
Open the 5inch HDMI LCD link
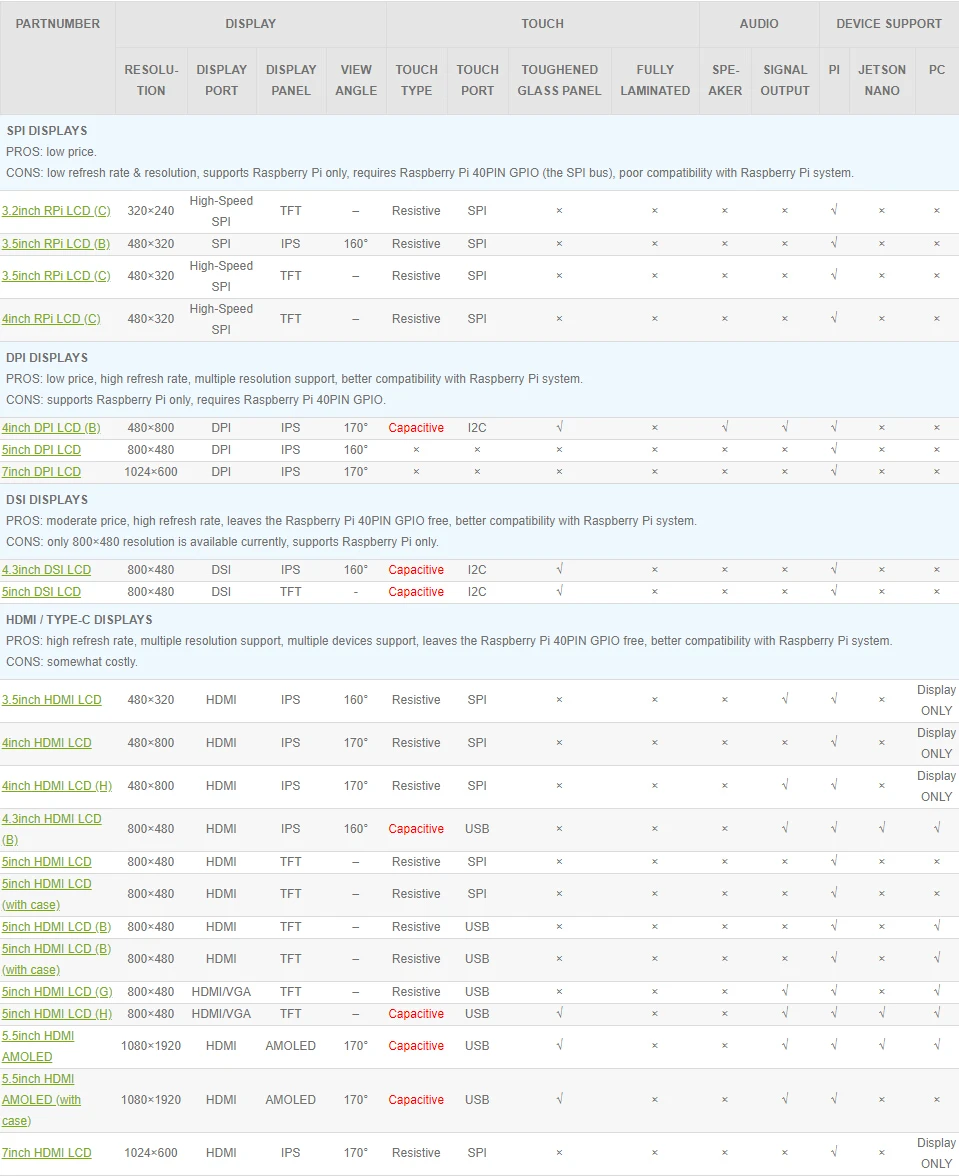tap(46, 862)
